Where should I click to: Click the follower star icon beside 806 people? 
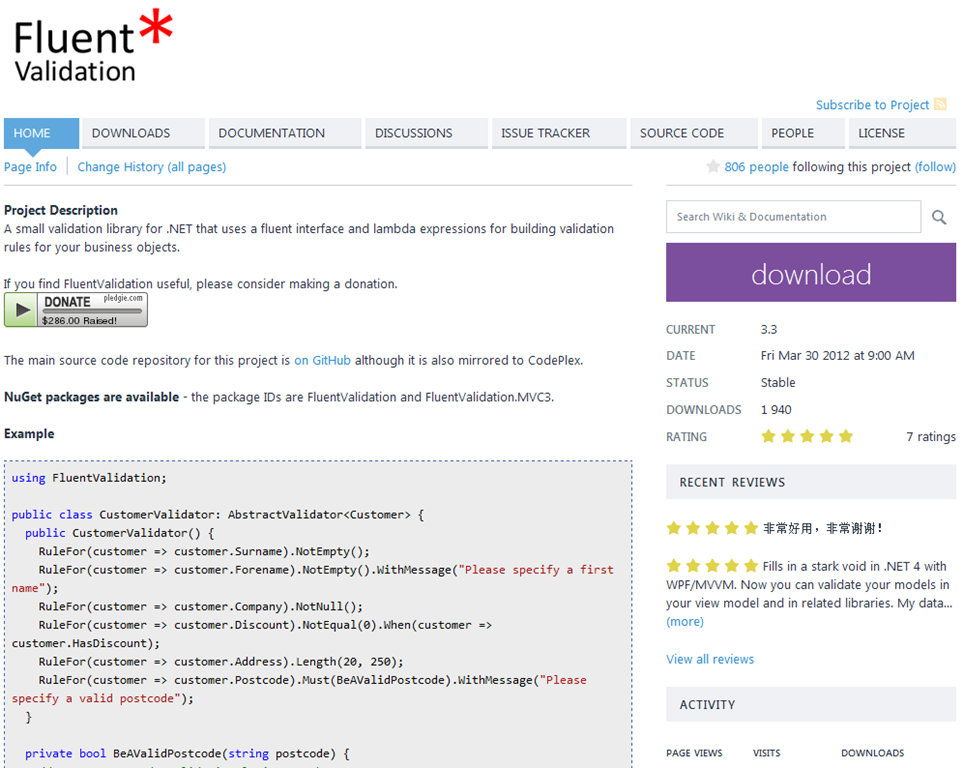(x=712, y=167)
